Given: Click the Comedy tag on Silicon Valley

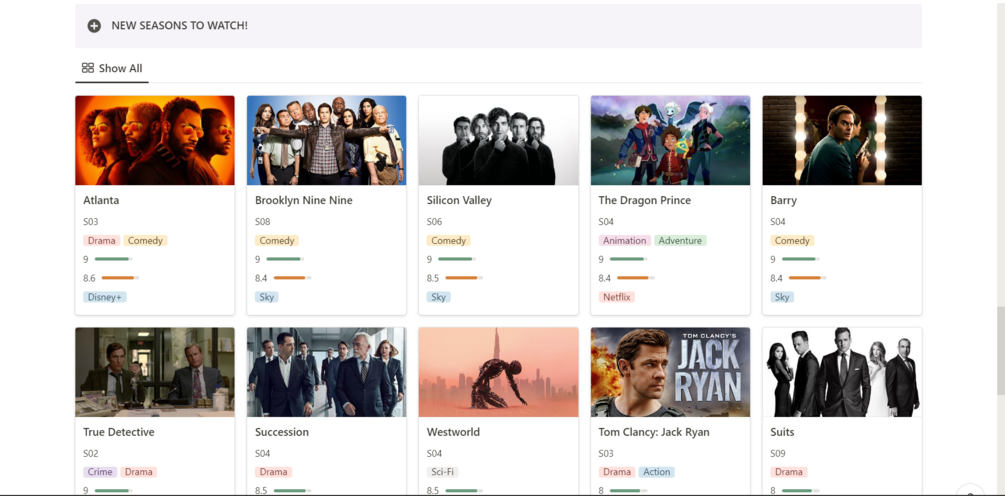Looking at the screenshot, I should (x=449, y=241).
